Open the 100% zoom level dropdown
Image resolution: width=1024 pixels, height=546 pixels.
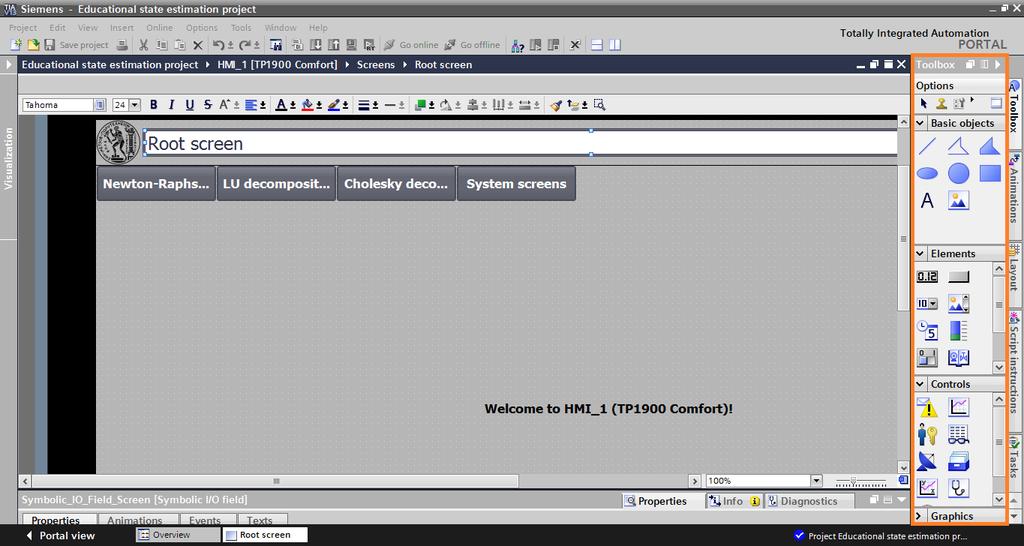click(x=816, y=481)
